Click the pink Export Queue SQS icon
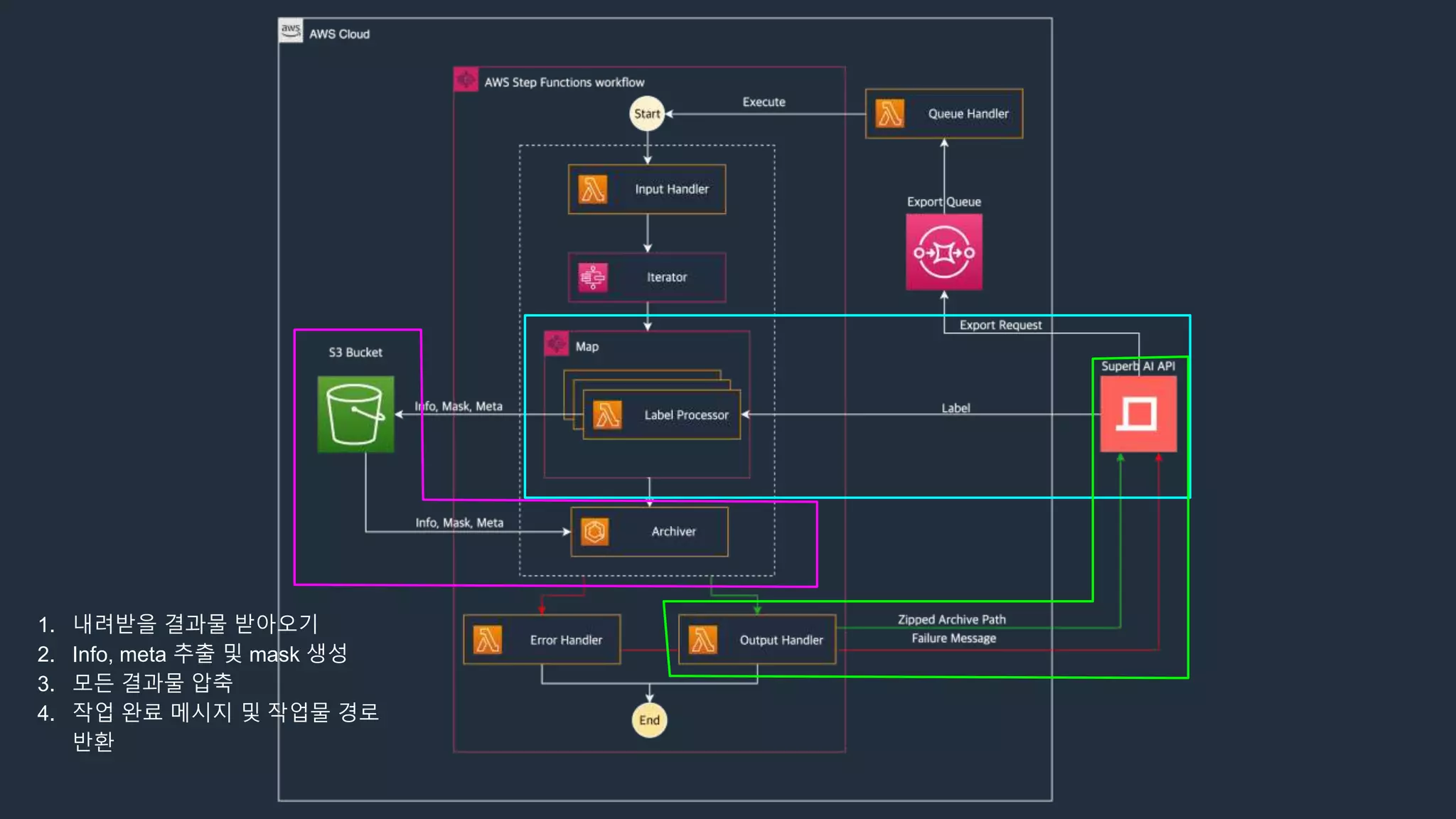Image resolution: width=1456 pixels, height=819 pixels. 944,252
